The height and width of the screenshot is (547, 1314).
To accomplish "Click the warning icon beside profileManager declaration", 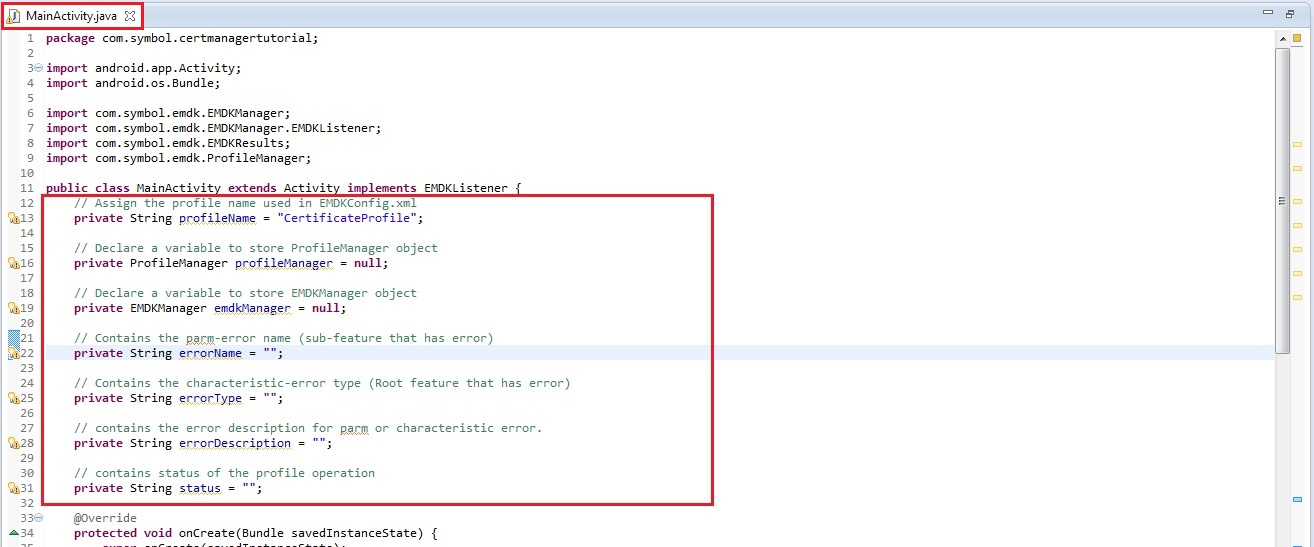I will pos(13,263).
